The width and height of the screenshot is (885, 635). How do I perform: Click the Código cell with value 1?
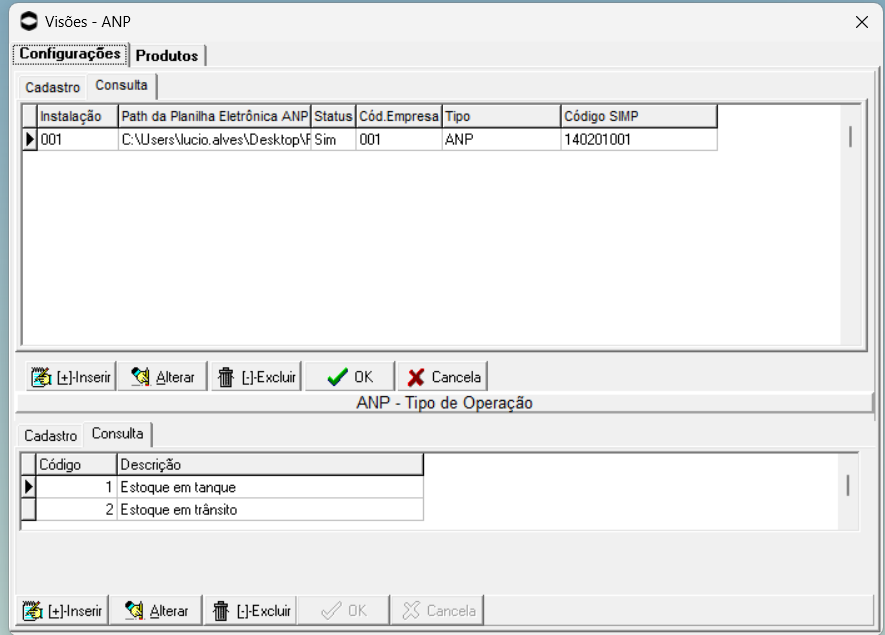coord(76,487)
